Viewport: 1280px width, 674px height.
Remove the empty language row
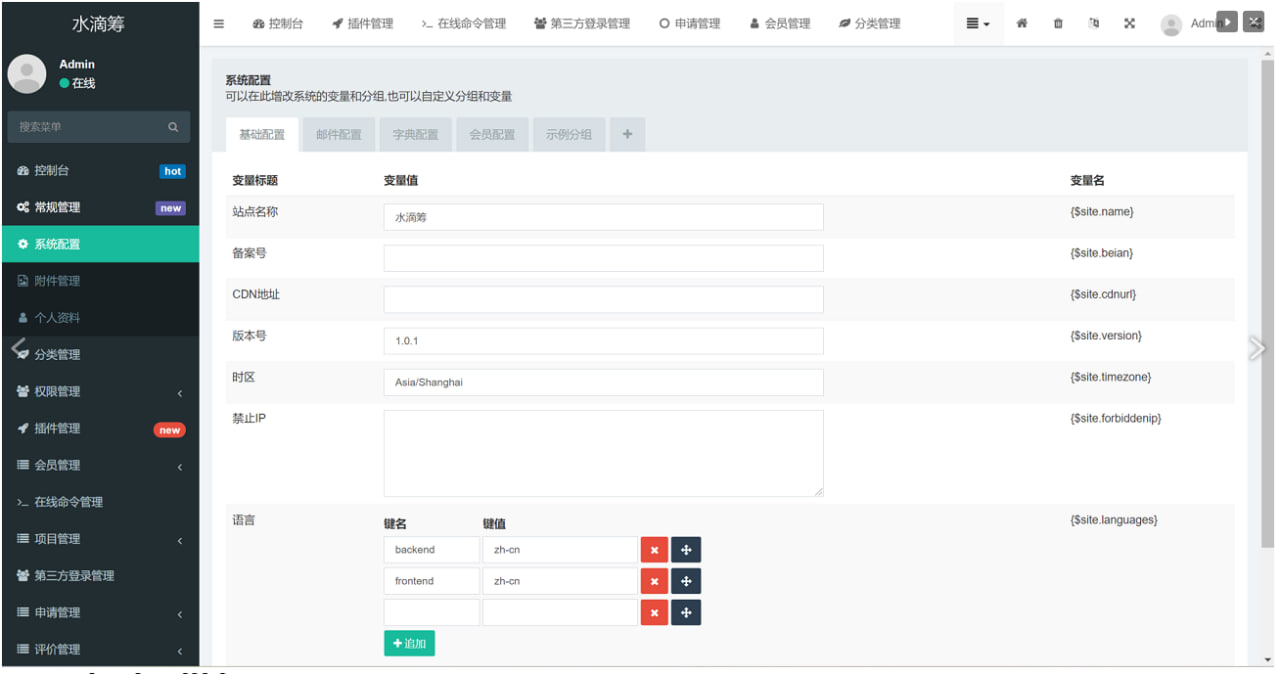click(x=654, y=612)
